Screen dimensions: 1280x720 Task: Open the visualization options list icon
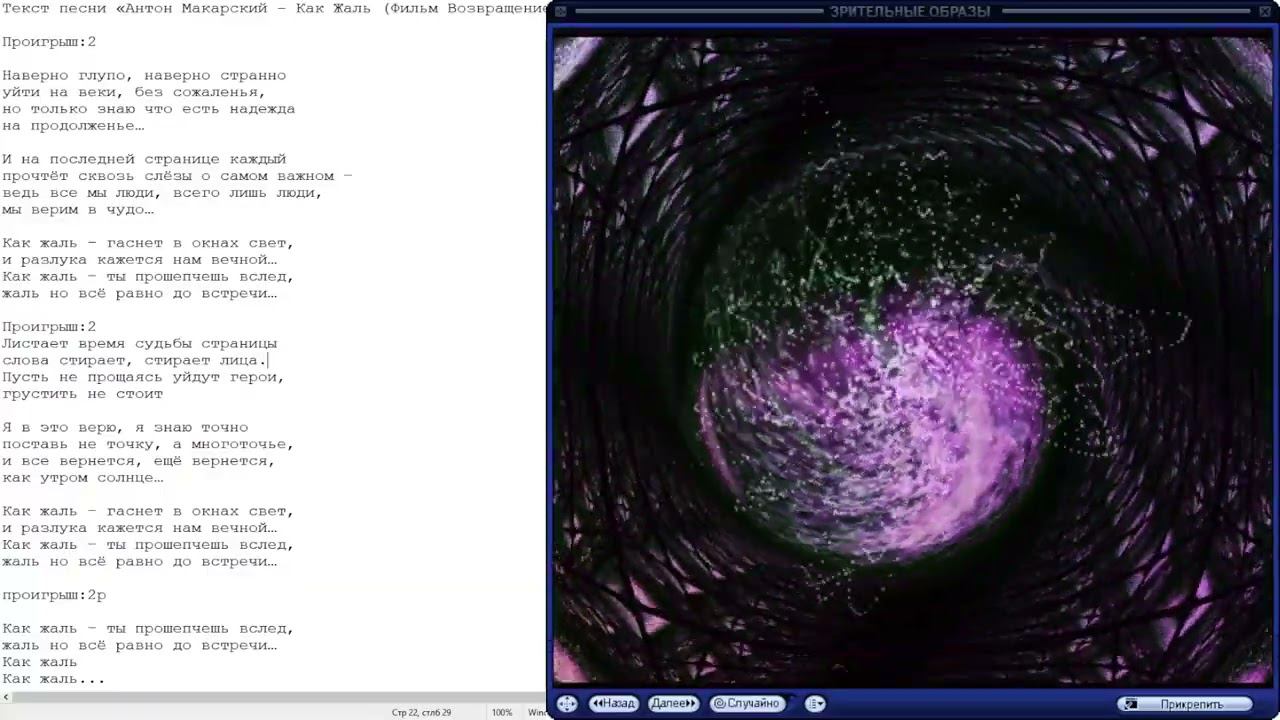coord(816,703)
